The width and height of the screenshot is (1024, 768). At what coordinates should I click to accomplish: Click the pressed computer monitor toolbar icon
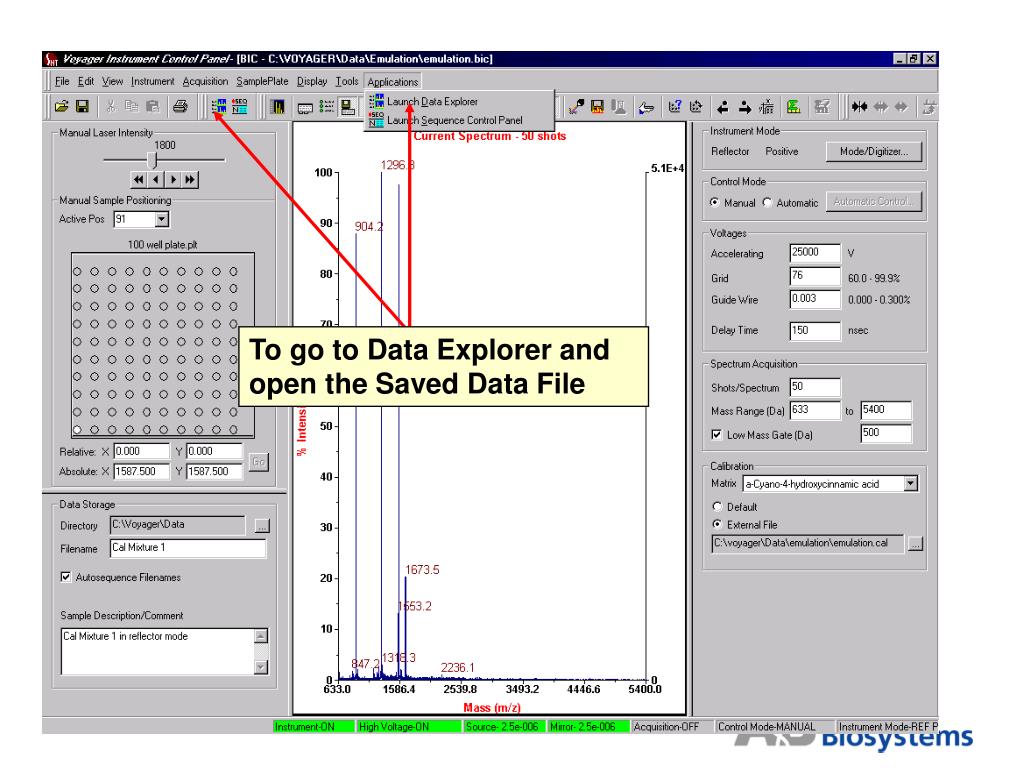pyautogui.click(x=348, y=107)
